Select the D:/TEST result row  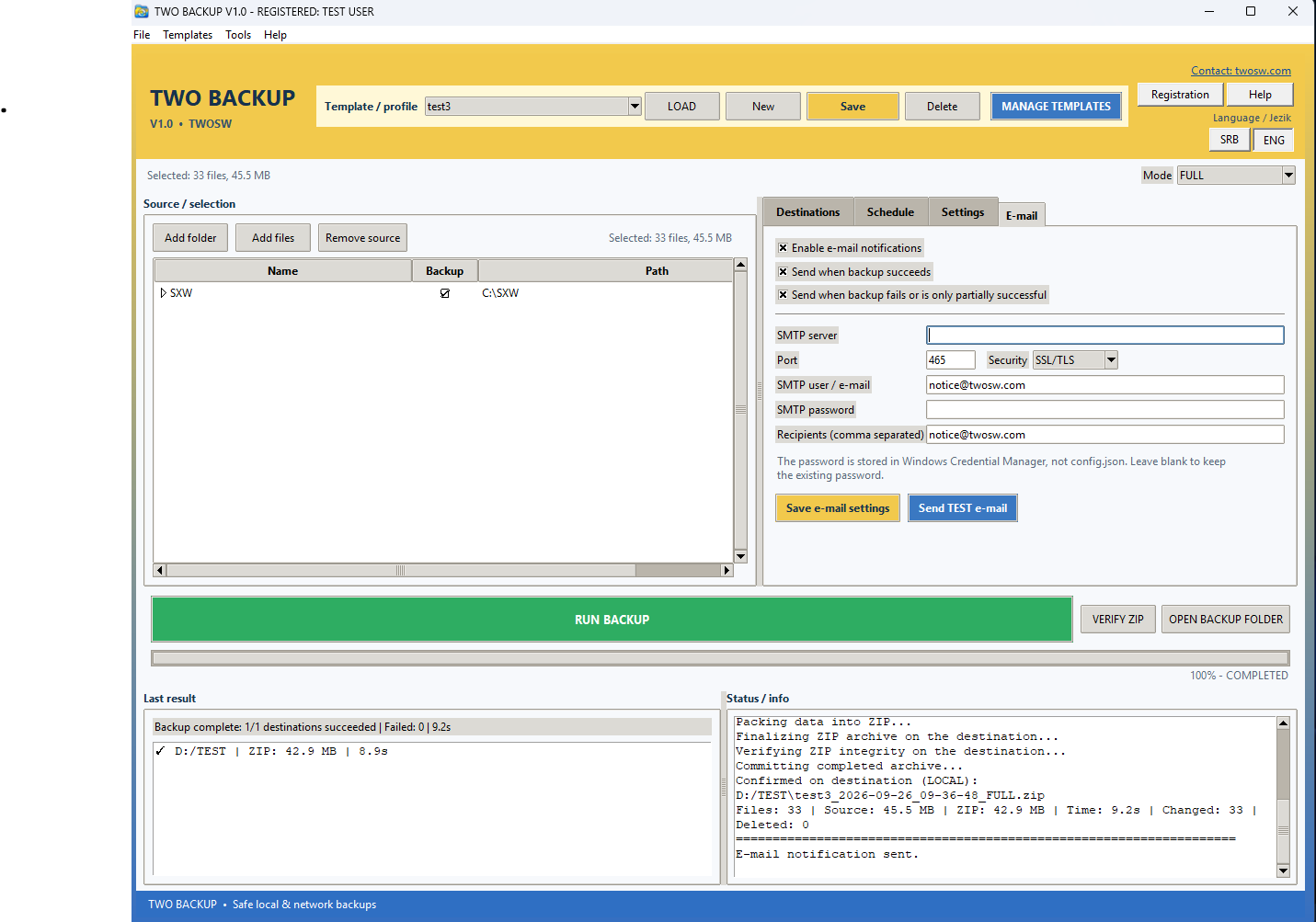[432, 752]
